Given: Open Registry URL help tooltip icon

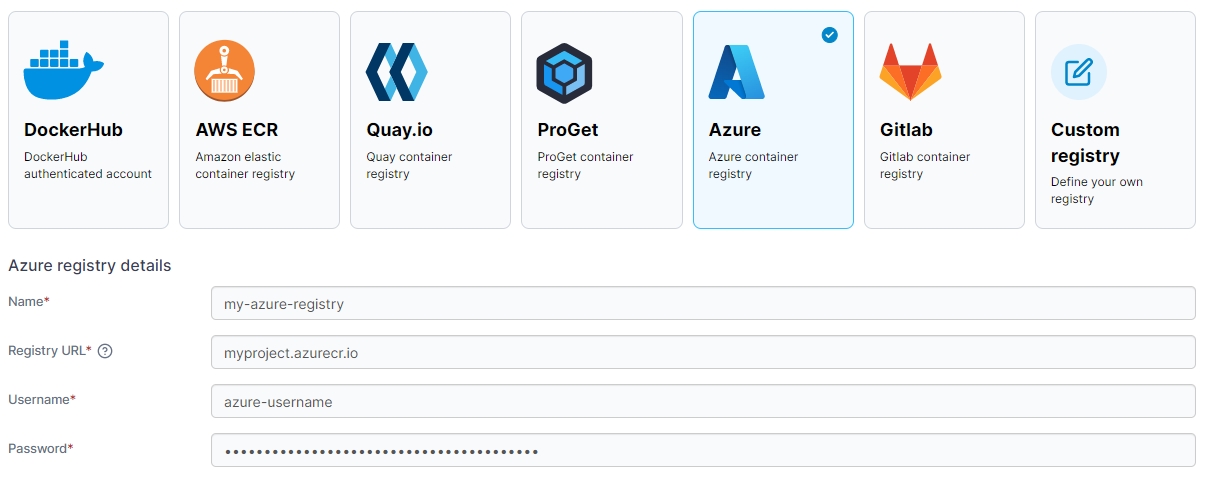Looking at the screenshot, I should pos(105,351).
